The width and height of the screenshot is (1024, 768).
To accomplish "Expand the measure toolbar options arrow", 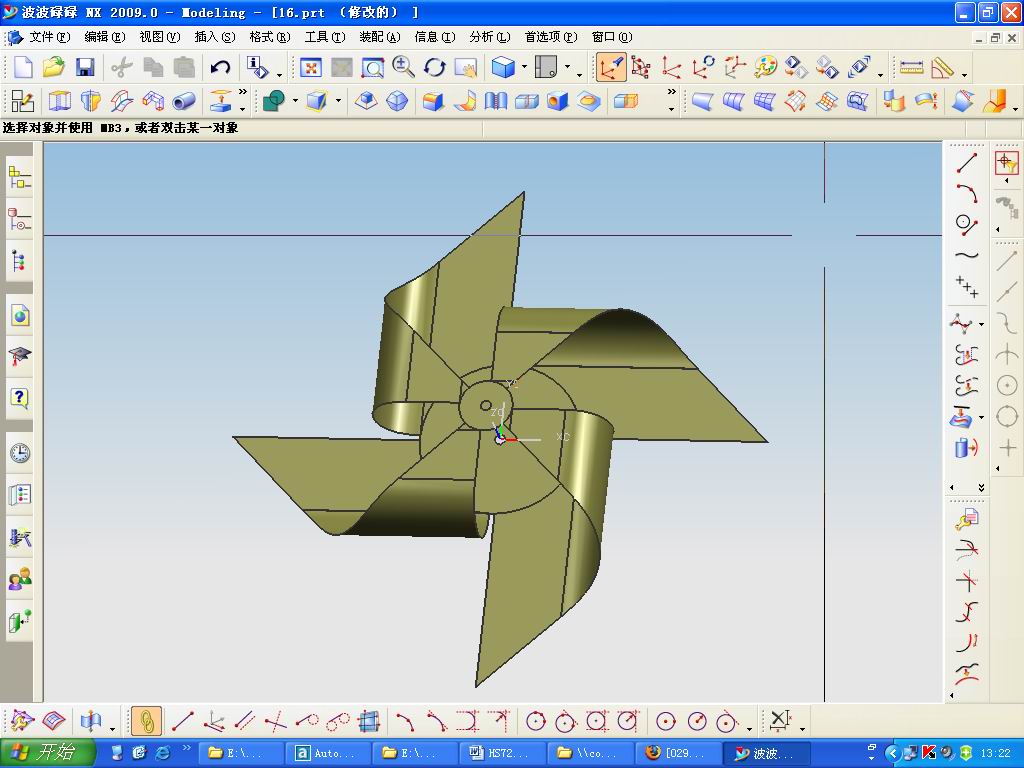I will (964, 74).
